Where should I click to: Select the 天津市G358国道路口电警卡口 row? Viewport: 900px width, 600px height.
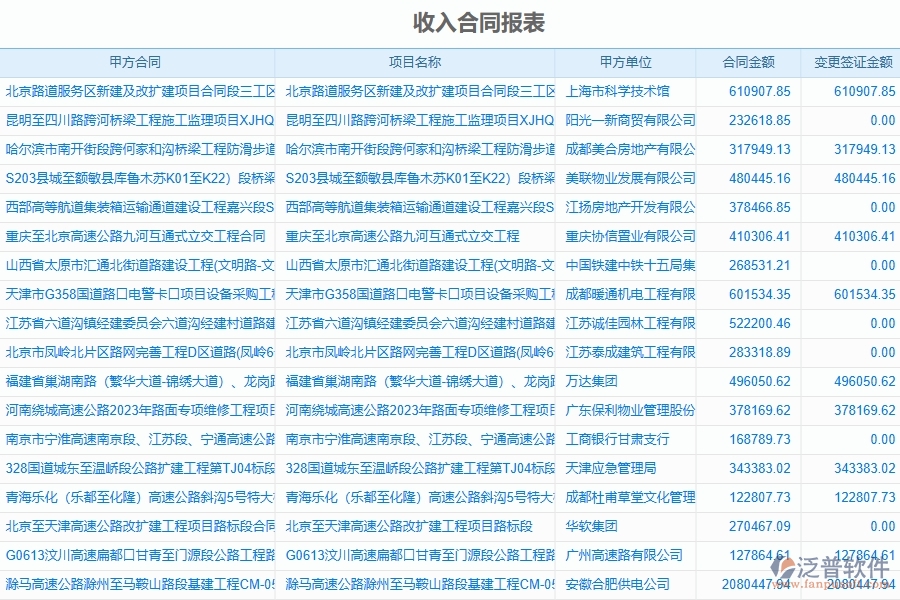click(139, 294)
